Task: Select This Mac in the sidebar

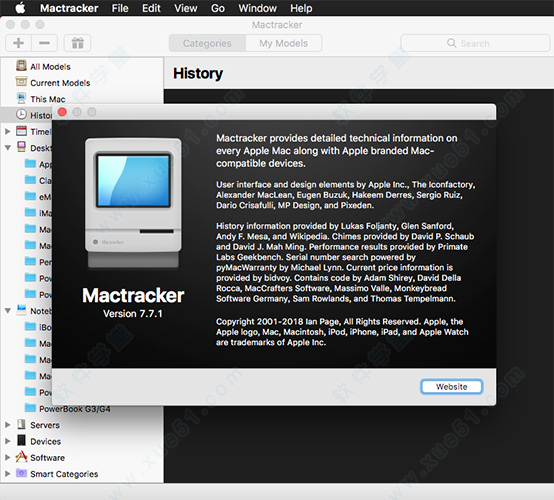Action: 48,99
